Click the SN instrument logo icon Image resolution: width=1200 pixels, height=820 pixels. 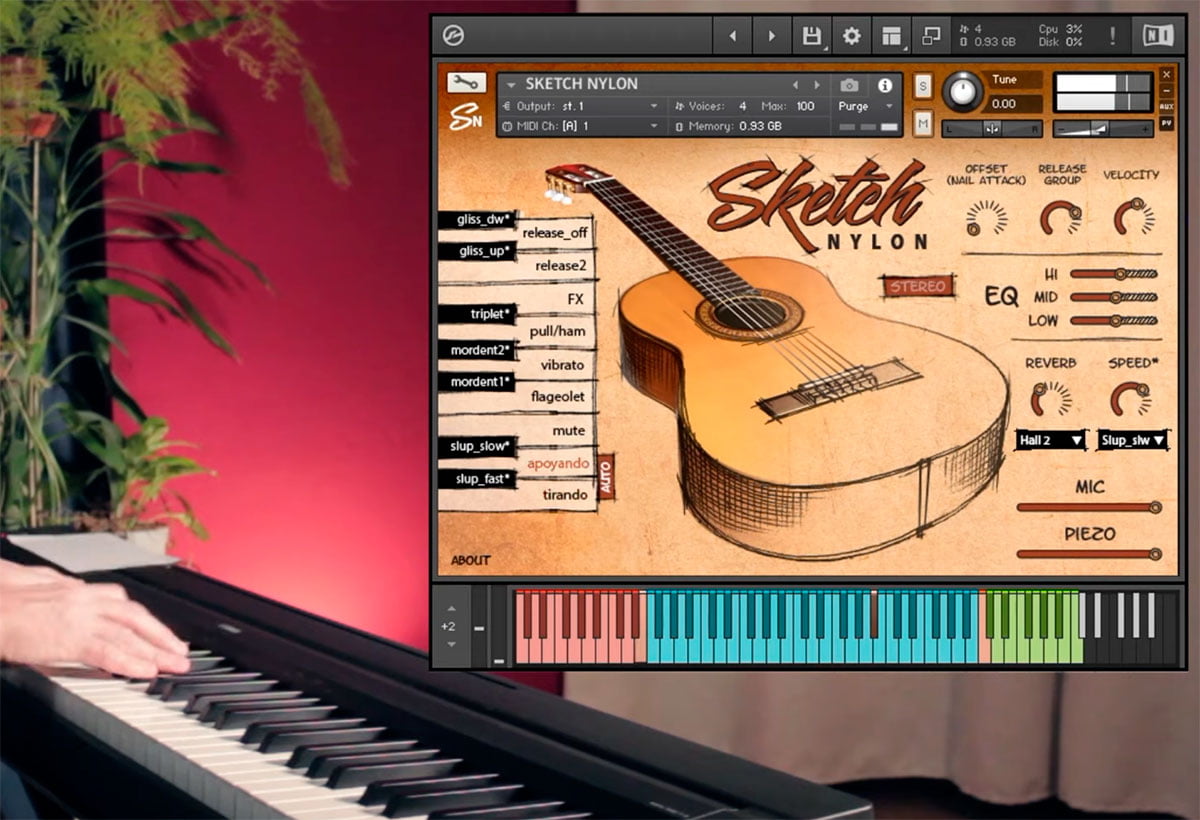click(466, 116)
